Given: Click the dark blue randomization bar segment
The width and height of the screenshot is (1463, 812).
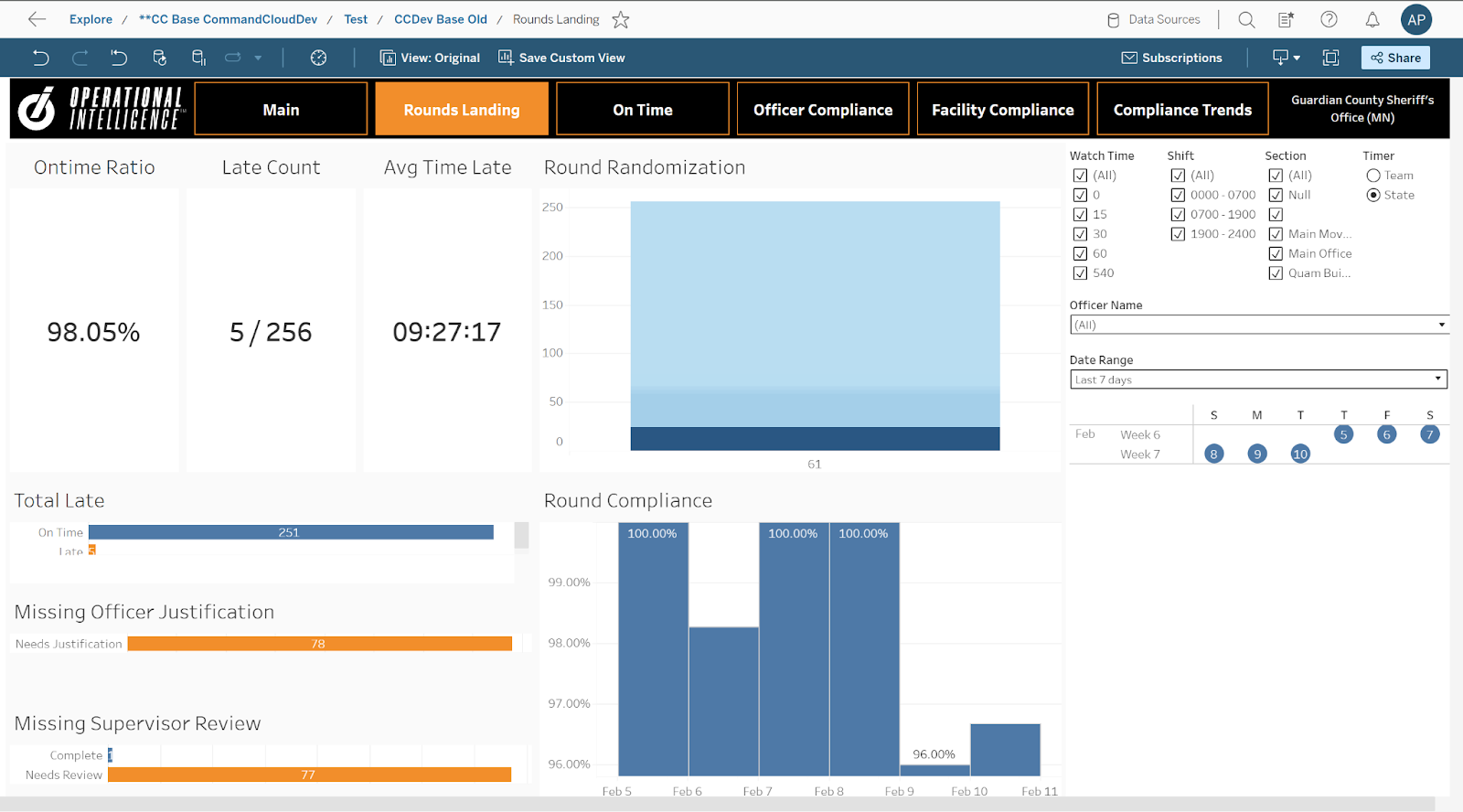Looking at the screenshot, I should pyautogui.click(x=815, y=439).
